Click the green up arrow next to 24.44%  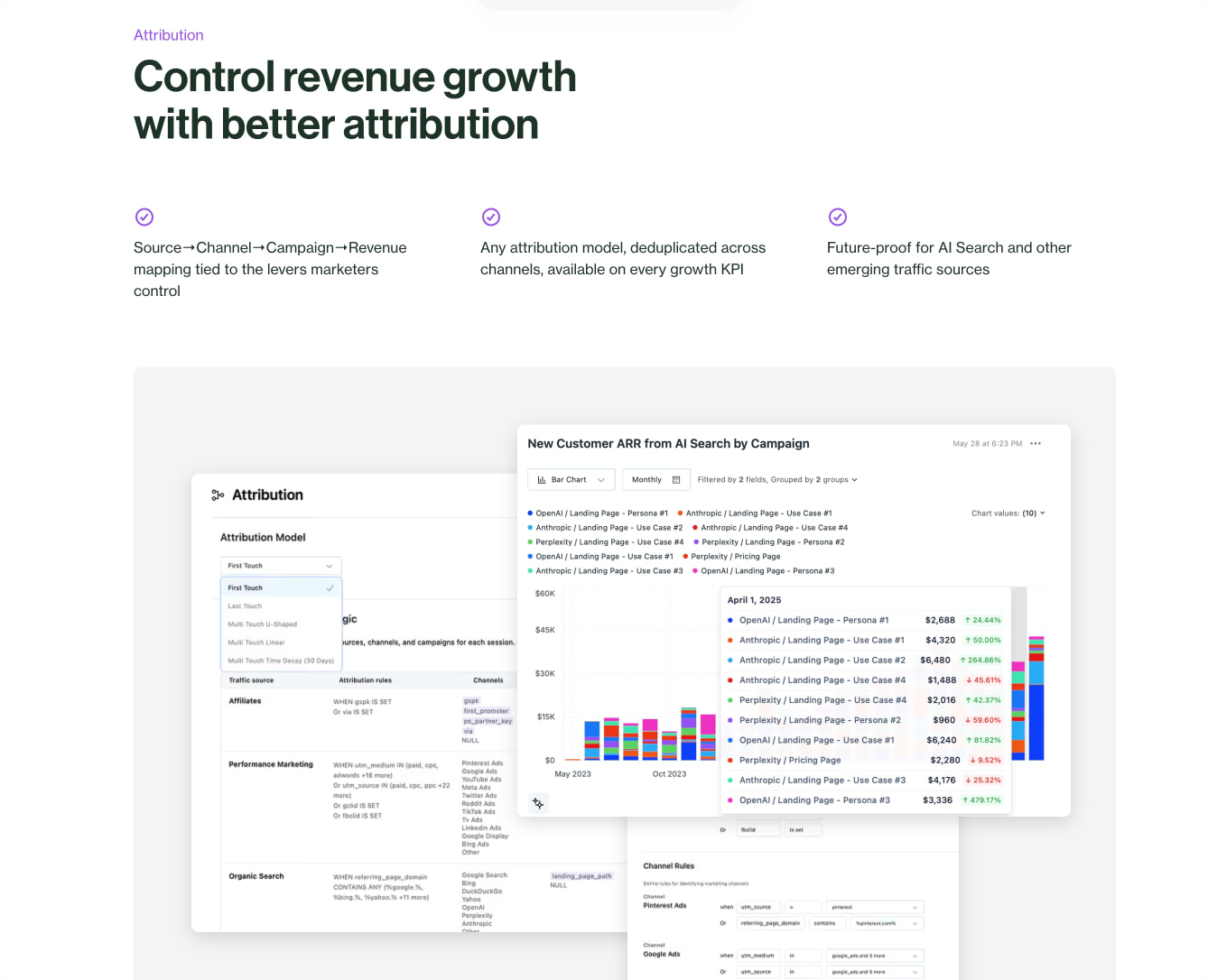click(x=968, y=620)
